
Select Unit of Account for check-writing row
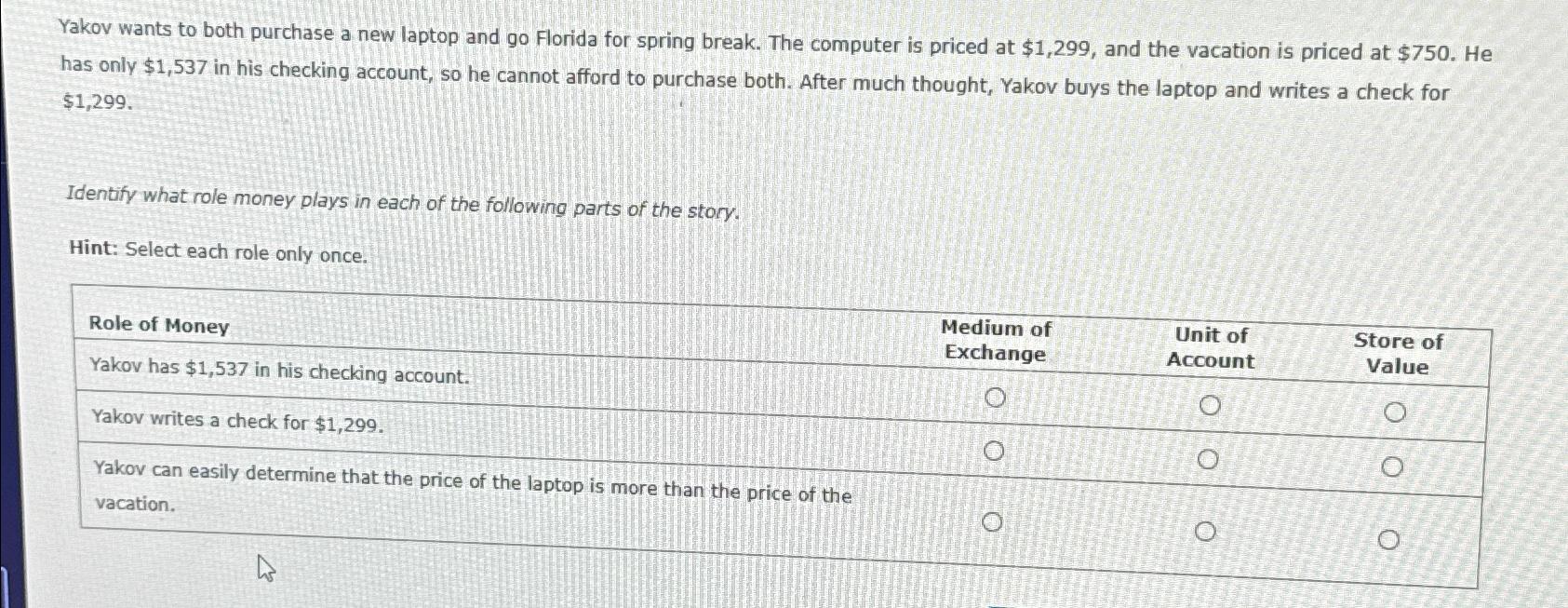coord(1210,458)
